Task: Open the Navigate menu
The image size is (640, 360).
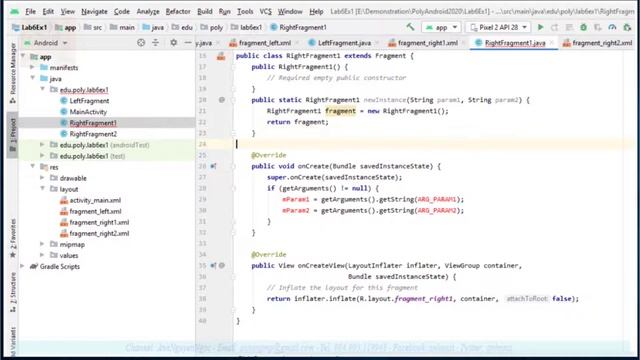Action: point(94,11)
